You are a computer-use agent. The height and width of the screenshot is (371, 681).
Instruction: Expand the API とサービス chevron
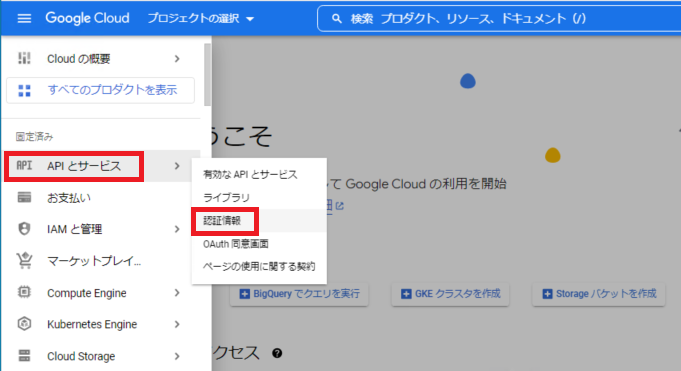[x=177, y=166]
